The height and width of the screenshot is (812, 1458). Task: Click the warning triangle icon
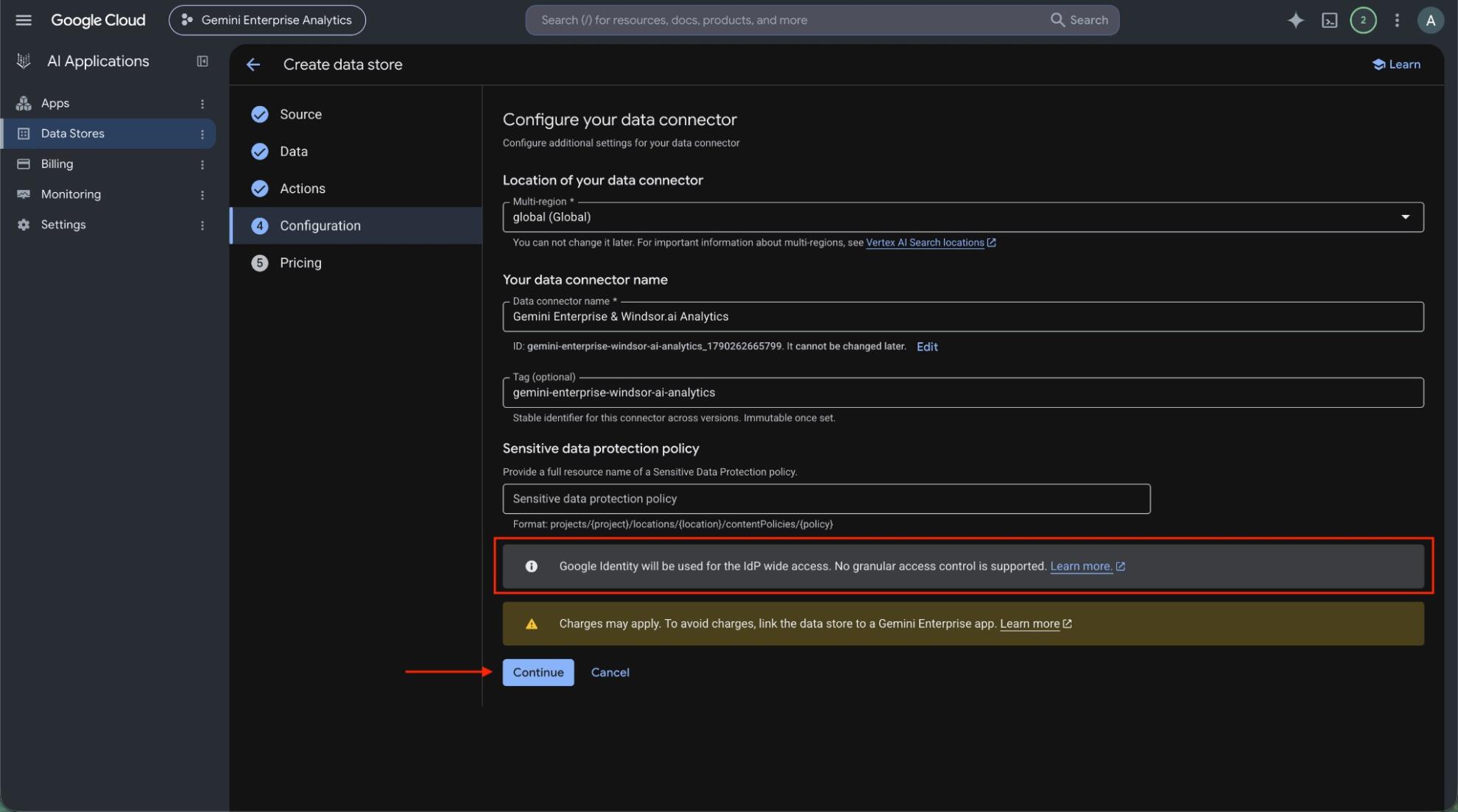[x=531, y=624]
